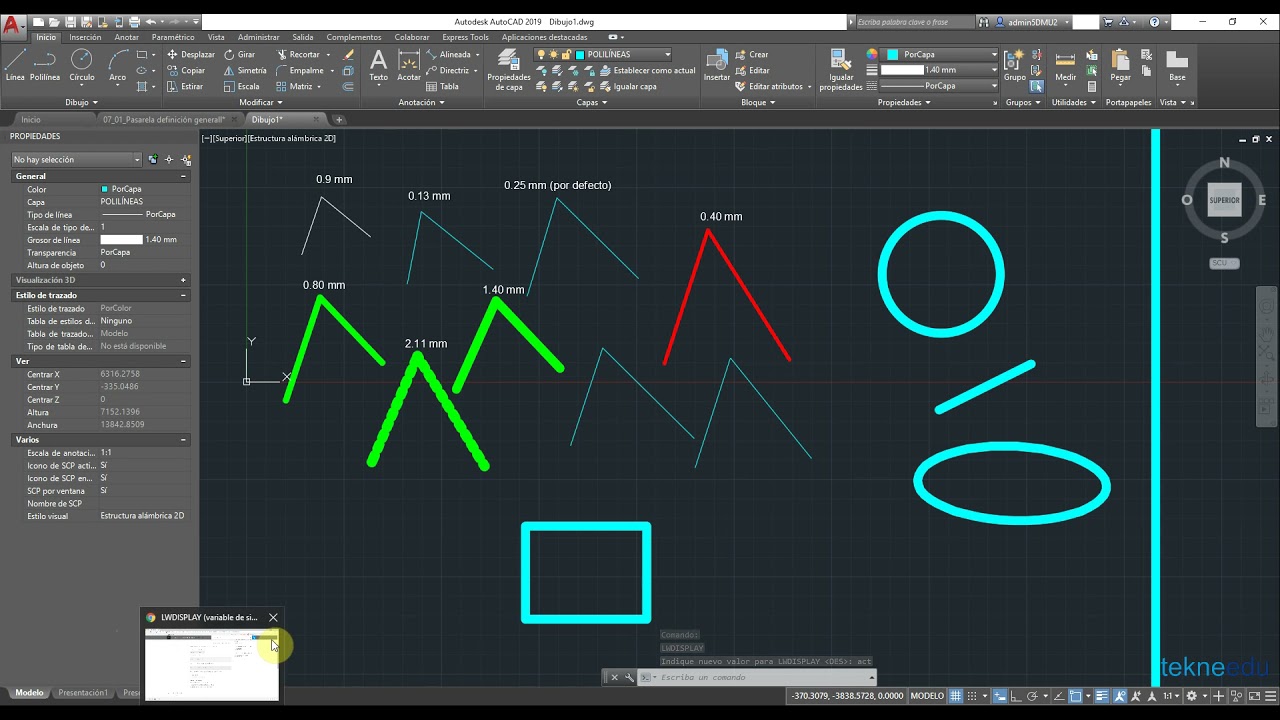Click the LWDISPLAY browser preview thumbnail
Screen dimensions: 1280x720
(x=212, y=665)
